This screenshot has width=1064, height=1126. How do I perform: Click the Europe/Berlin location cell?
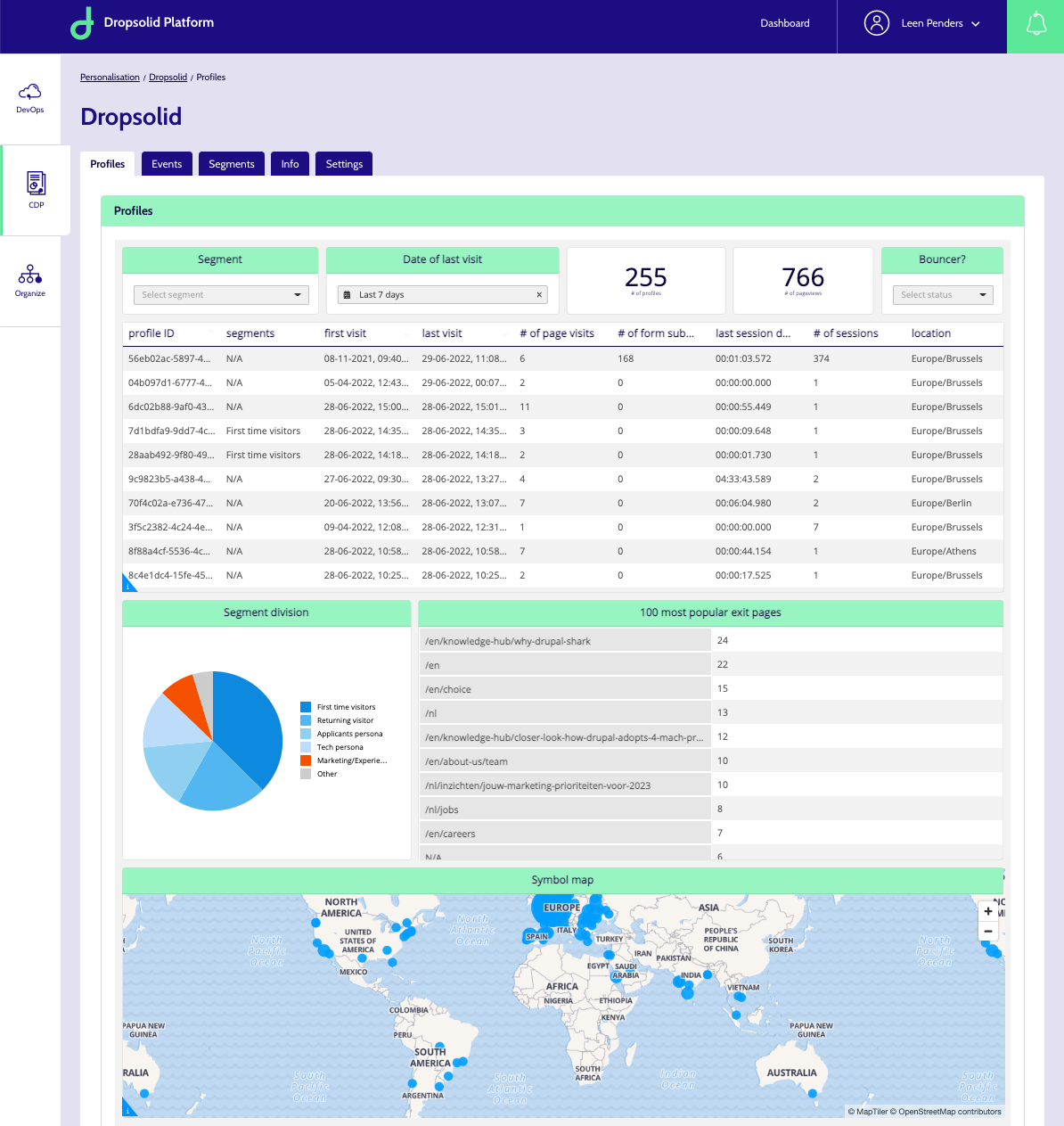tap(941, 503)
